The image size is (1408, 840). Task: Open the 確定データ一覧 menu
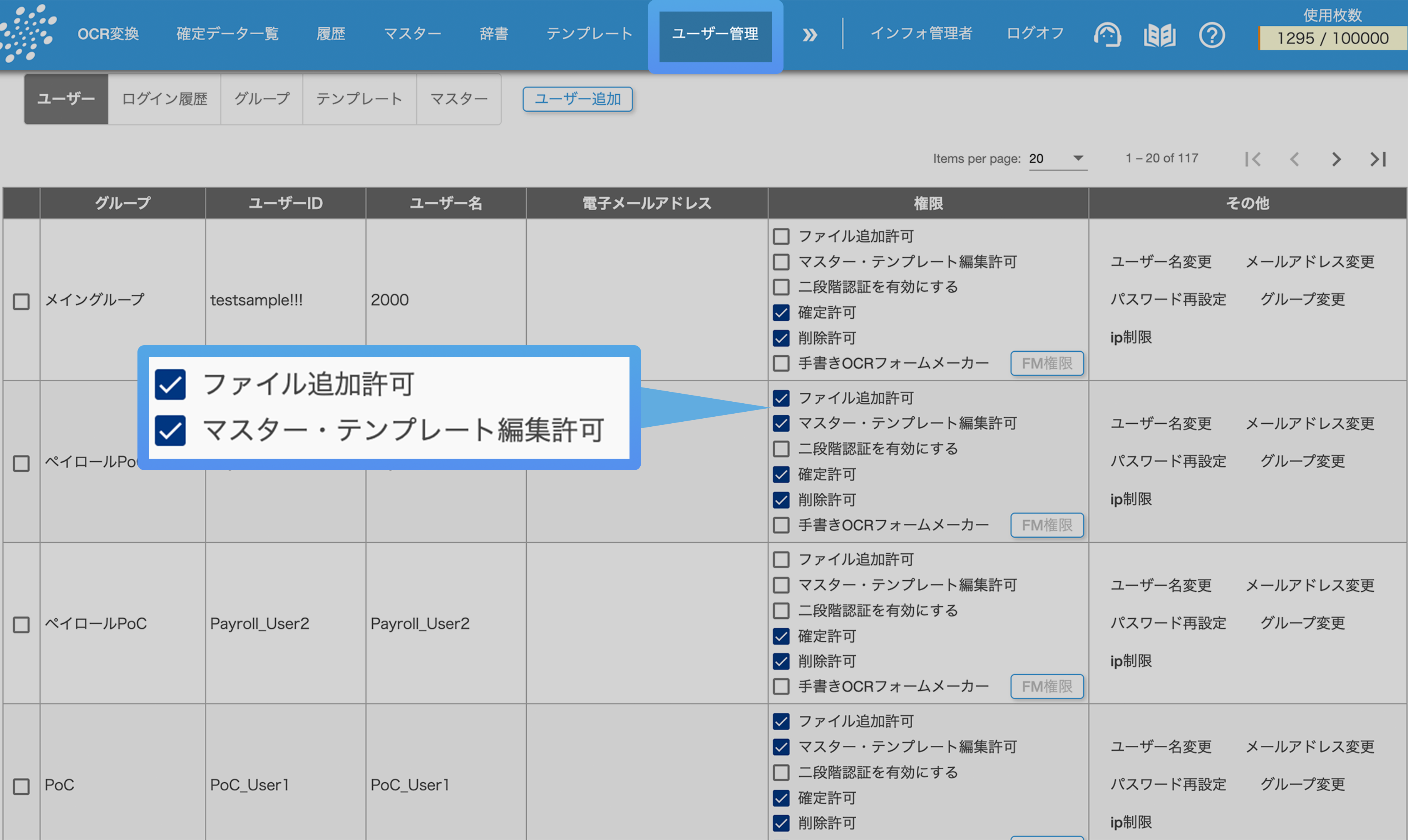click(x=227, y=33)
